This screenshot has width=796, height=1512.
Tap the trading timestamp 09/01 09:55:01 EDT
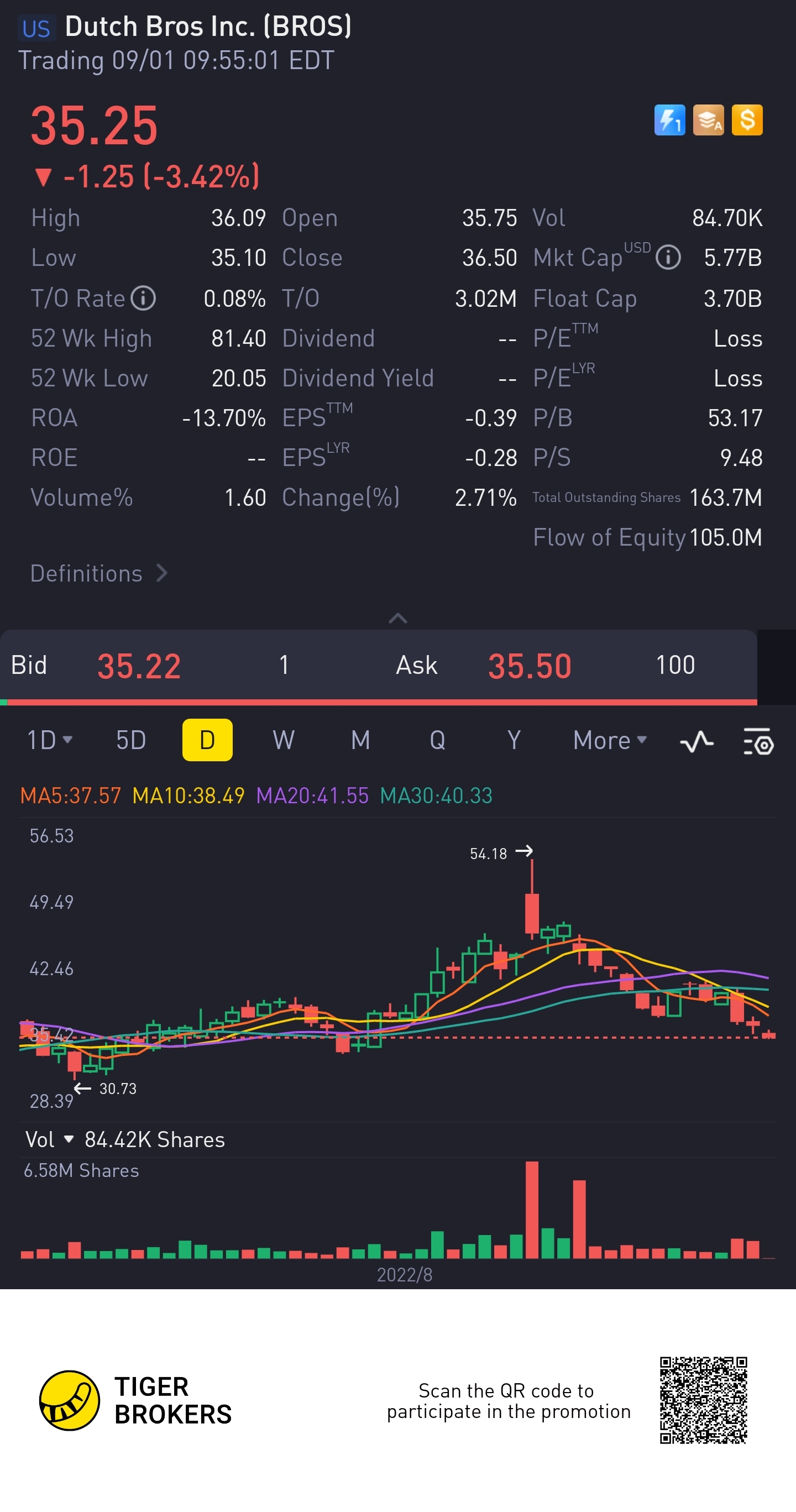(x=223, y=60)
